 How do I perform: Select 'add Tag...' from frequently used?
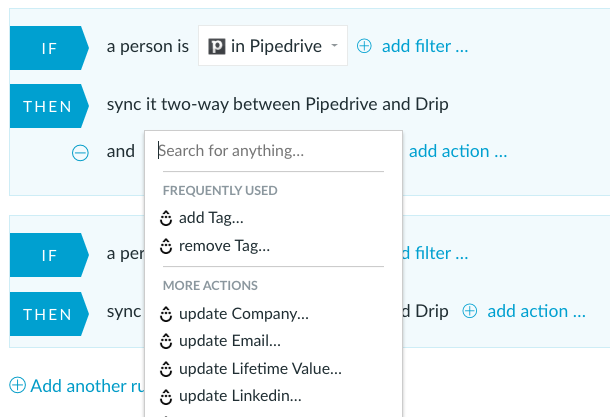(211, 218)
